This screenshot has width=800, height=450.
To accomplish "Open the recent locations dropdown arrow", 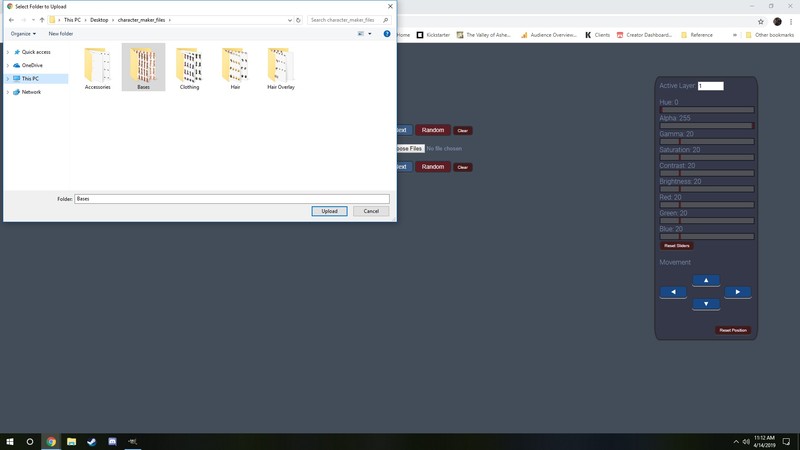I will click(x=33, y=20).
